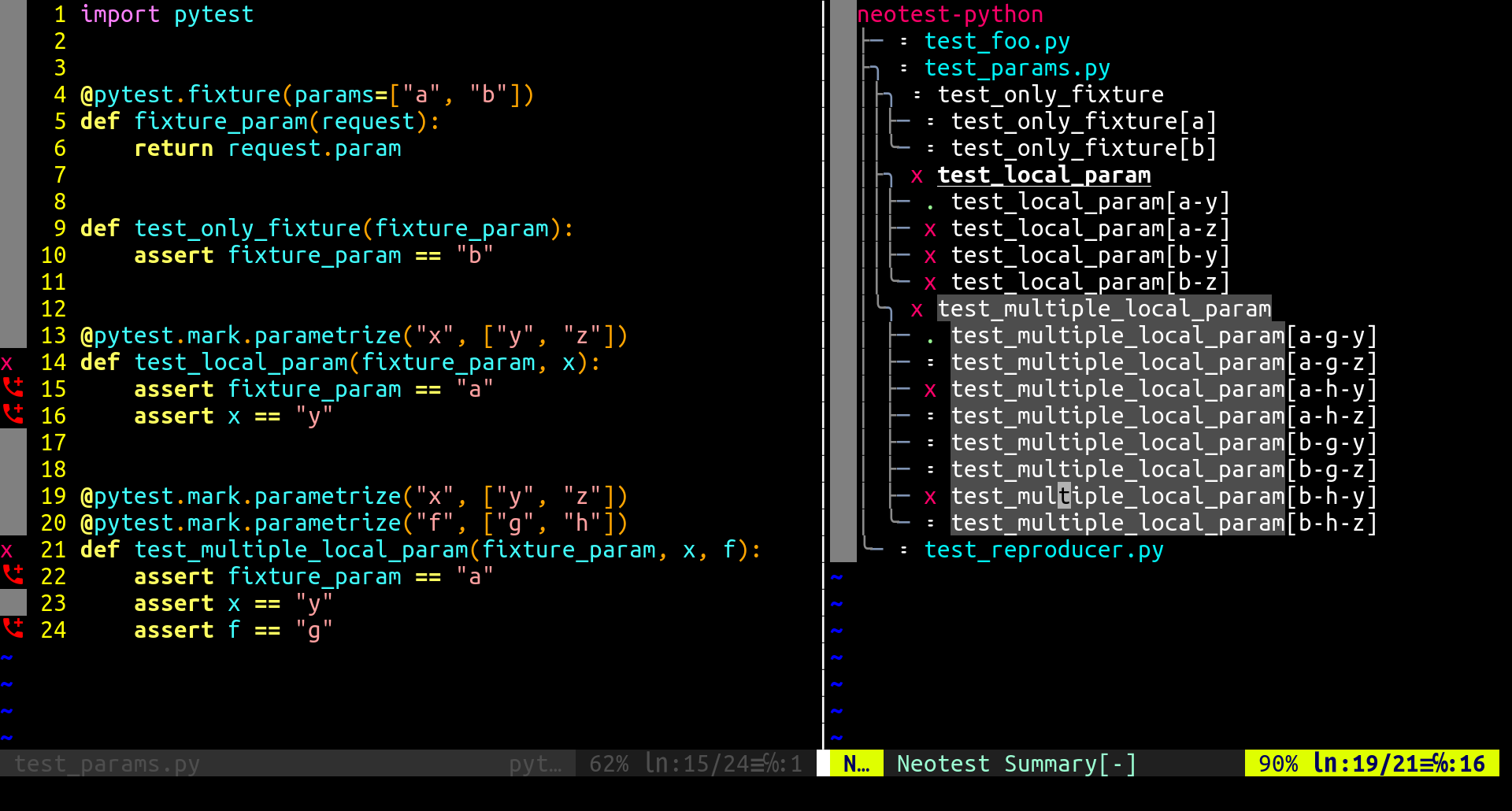The width and height of the screenshot is (1512, 811).
Task: Click the underlined test_local_param entry
Action: point(1044,175)
